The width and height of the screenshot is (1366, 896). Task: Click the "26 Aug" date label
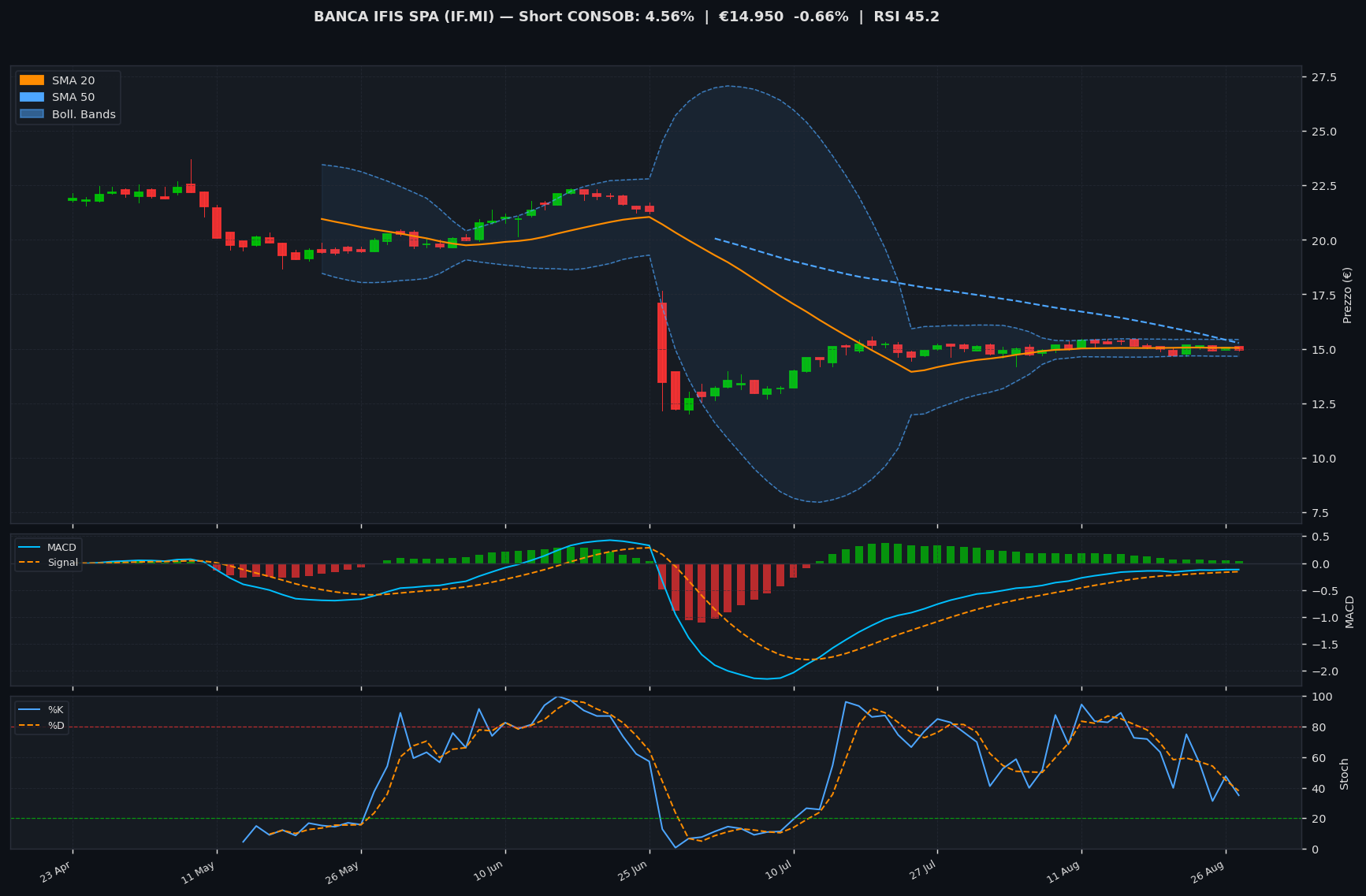pyautogui.click(x=1208, y=872)
